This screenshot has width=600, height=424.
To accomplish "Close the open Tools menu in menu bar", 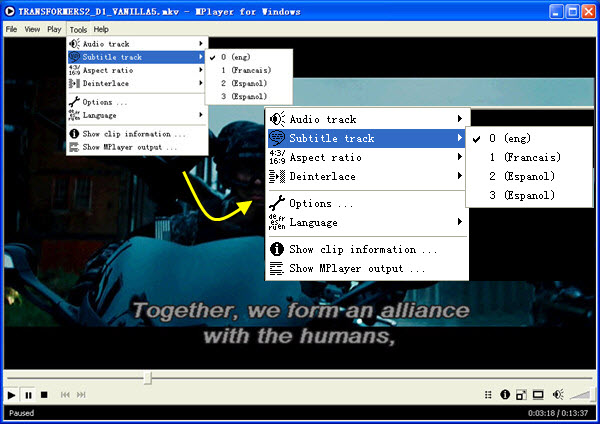I will (x=78, y=29).
